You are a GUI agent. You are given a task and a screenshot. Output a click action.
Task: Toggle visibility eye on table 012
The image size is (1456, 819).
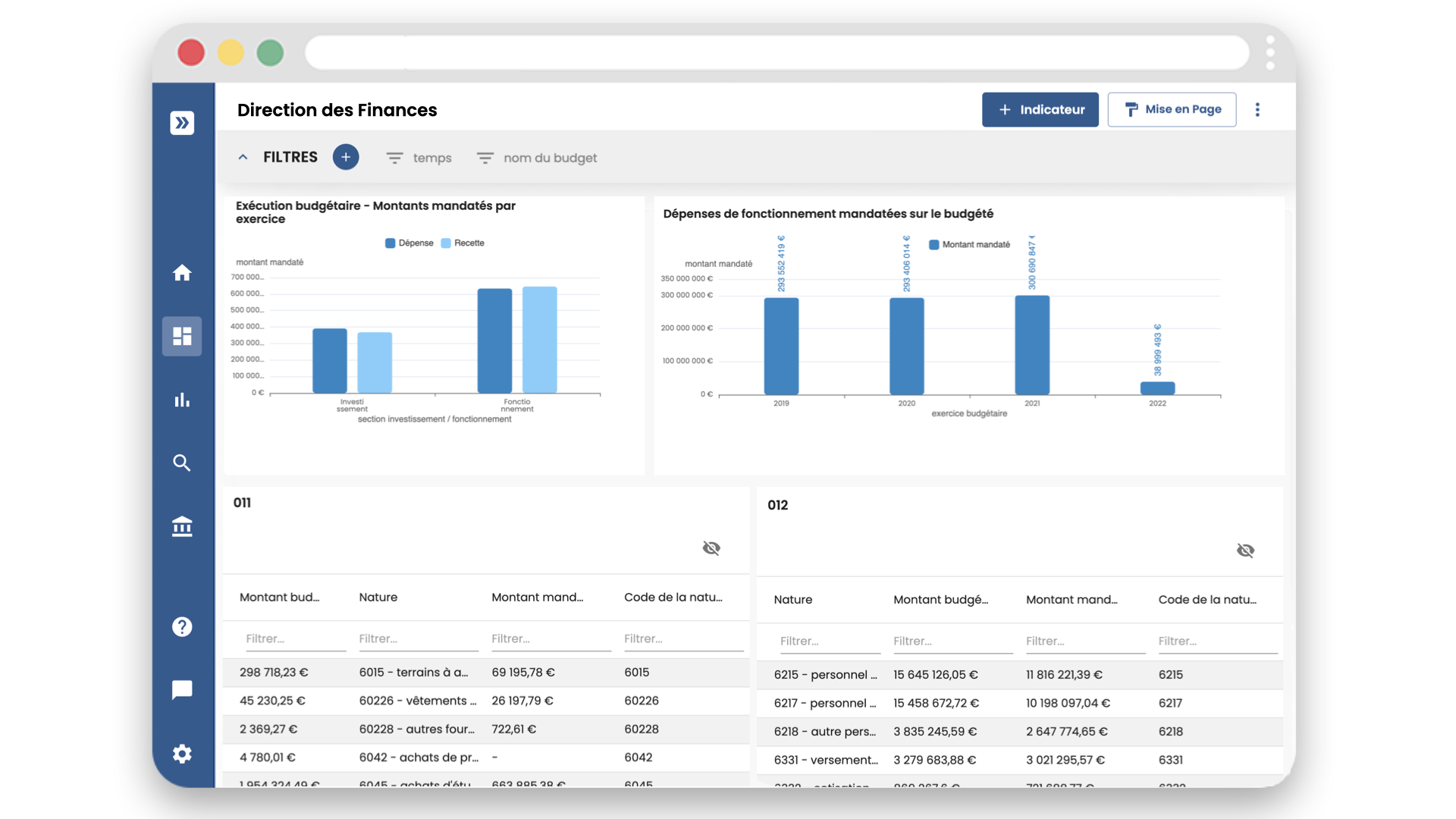click(1245, 551)
